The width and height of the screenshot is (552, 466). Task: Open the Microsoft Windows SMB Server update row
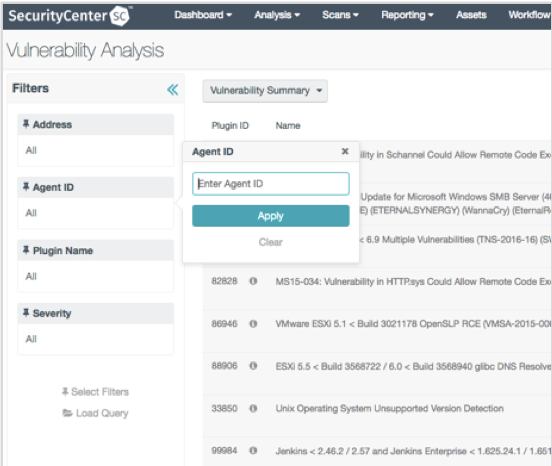(x=455, y=203)
